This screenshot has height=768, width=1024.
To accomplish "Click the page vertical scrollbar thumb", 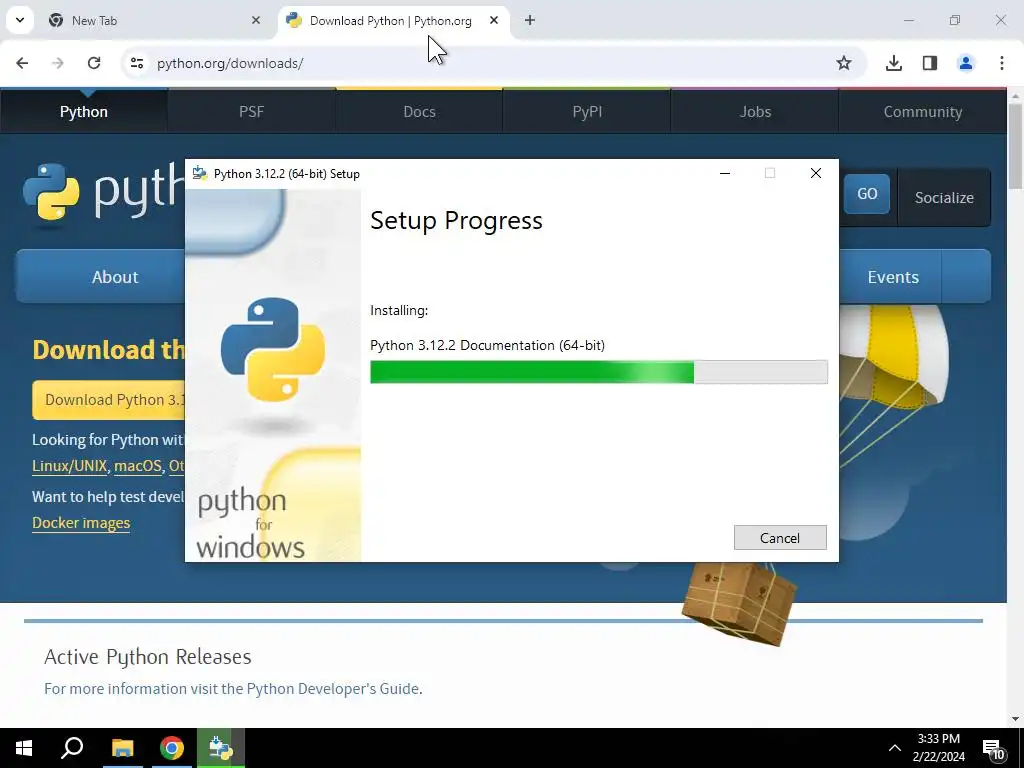I will pyautogui.click(x=1016, y=145).
